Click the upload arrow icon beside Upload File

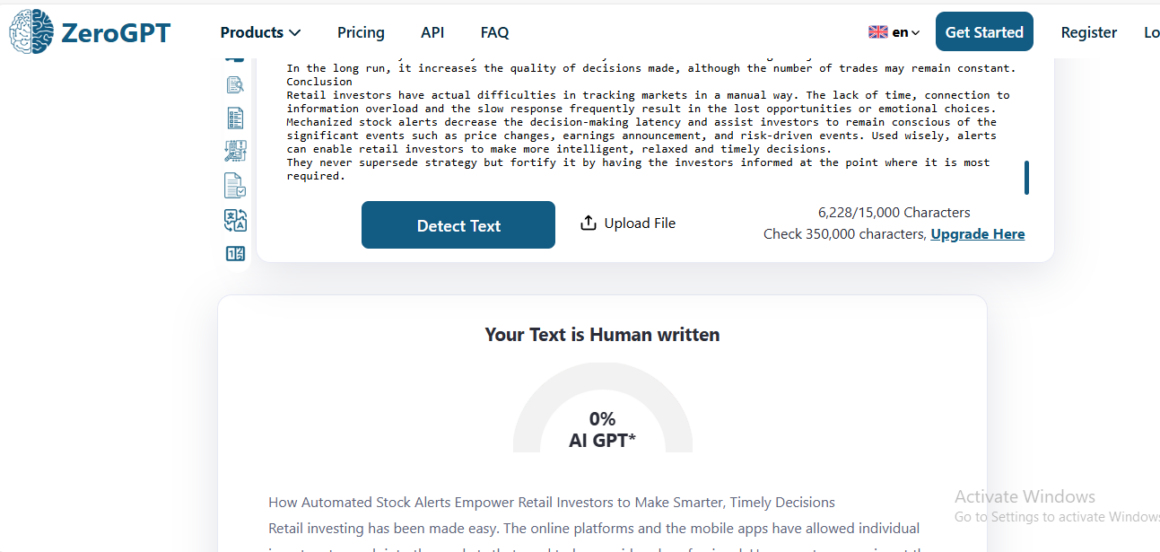pos(588,223)
